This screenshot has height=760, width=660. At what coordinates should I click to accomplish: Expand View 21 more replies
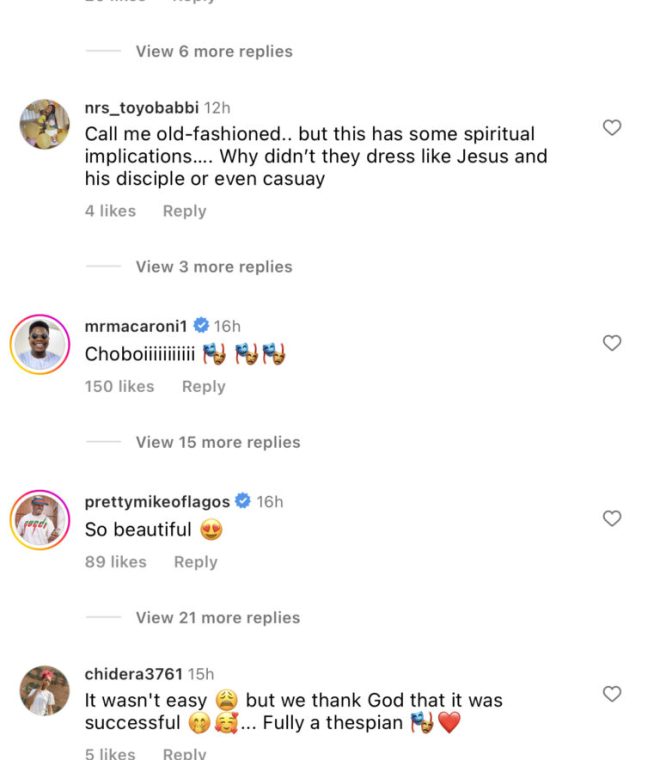[x=218, y=618]
